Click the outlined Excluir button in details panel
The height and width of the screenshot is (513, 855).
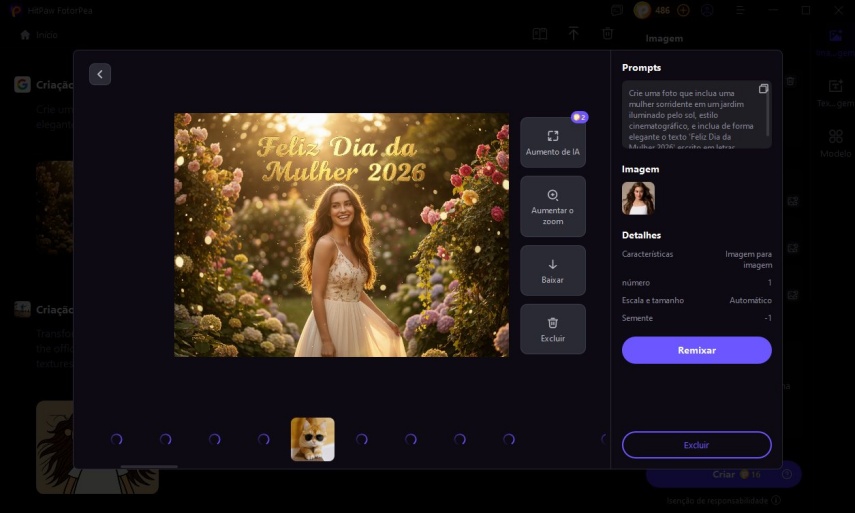(696, 445)
